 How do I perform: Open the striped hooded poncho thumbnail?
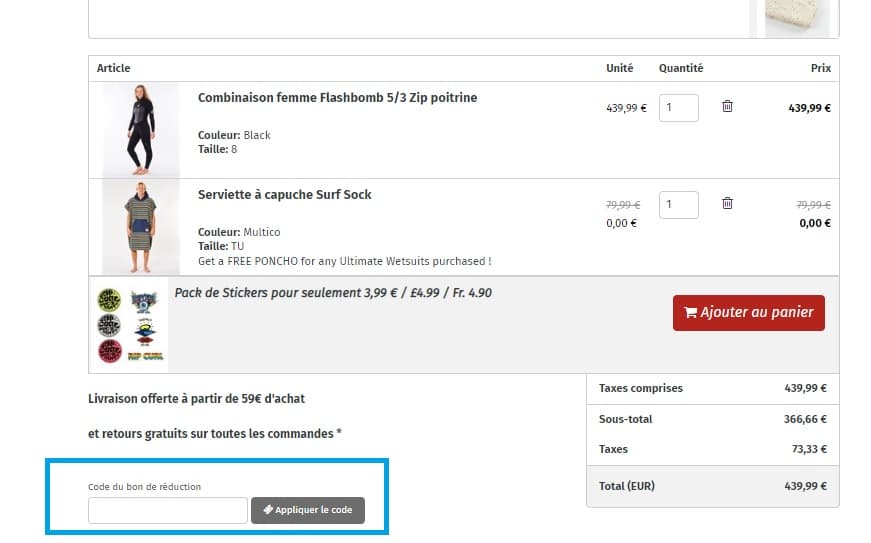(140, 227)
